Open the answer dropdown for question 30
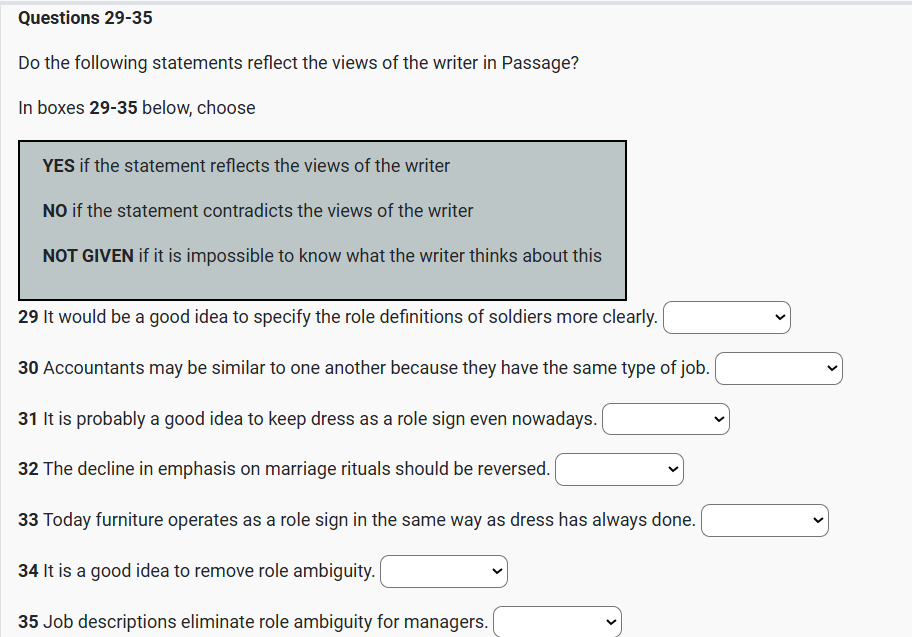 click(779, 369)
